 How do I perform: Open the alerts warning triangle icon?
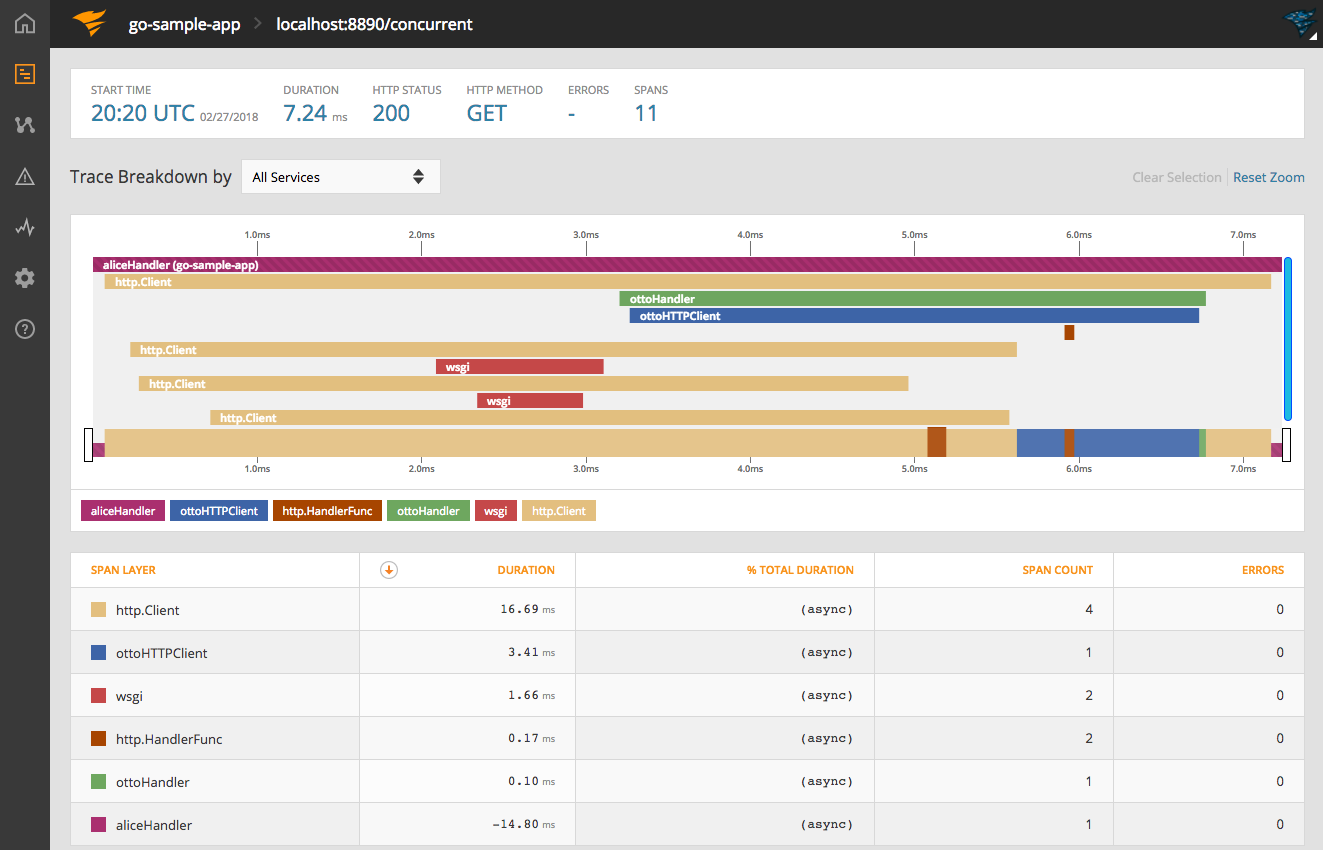(x=25, y=177)
